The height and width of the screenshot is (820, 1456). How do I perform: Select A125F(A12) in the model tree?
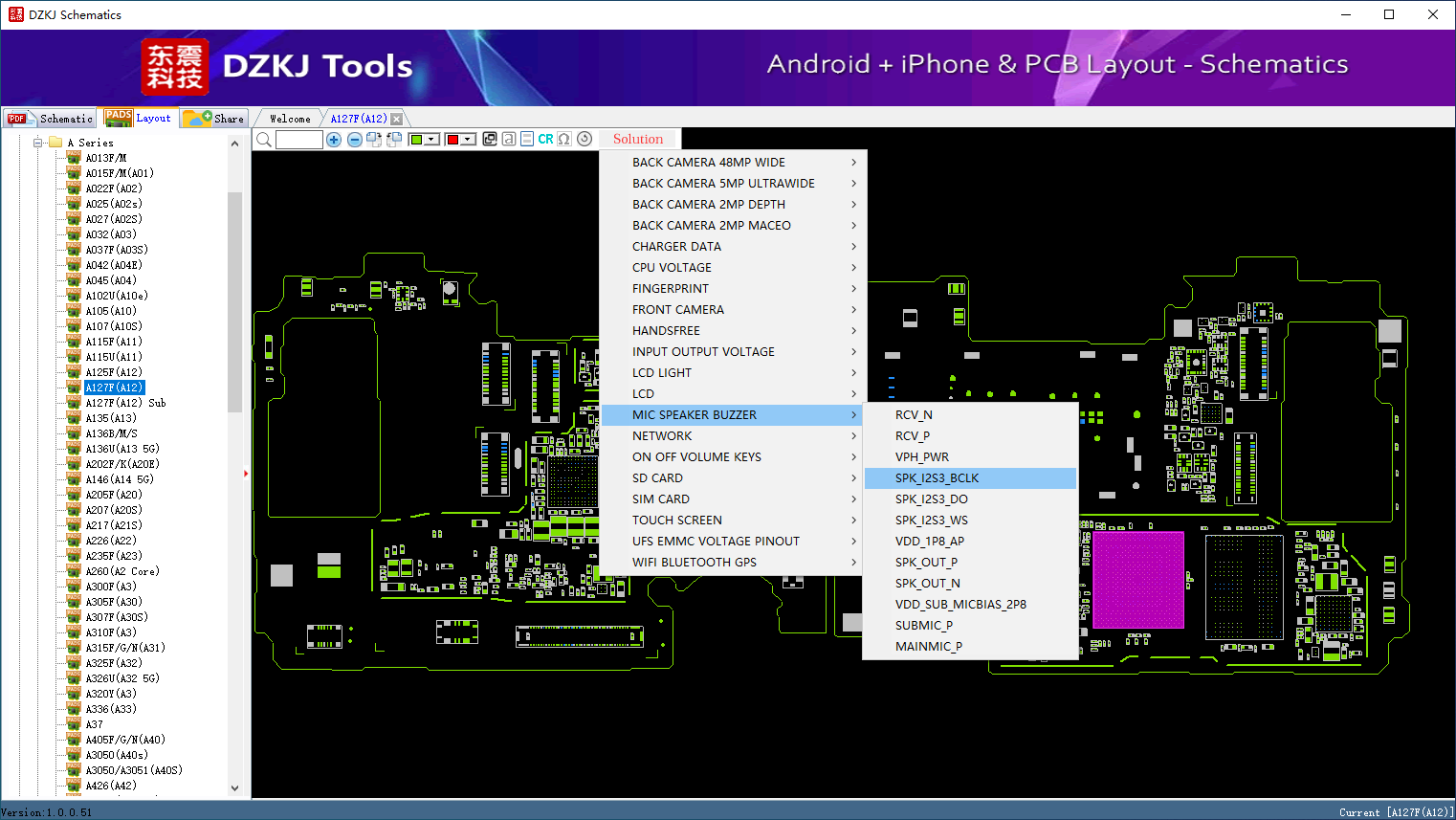[114, 372]
